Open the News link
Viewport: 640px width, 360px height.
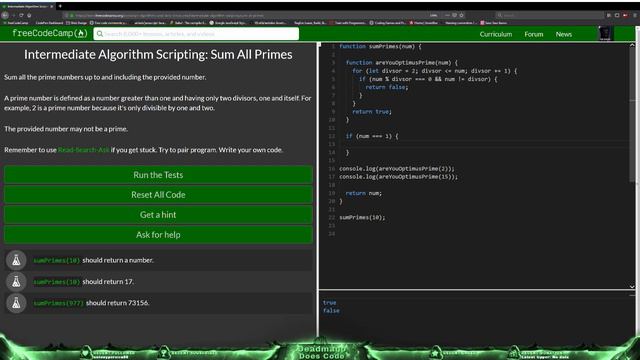563,34
